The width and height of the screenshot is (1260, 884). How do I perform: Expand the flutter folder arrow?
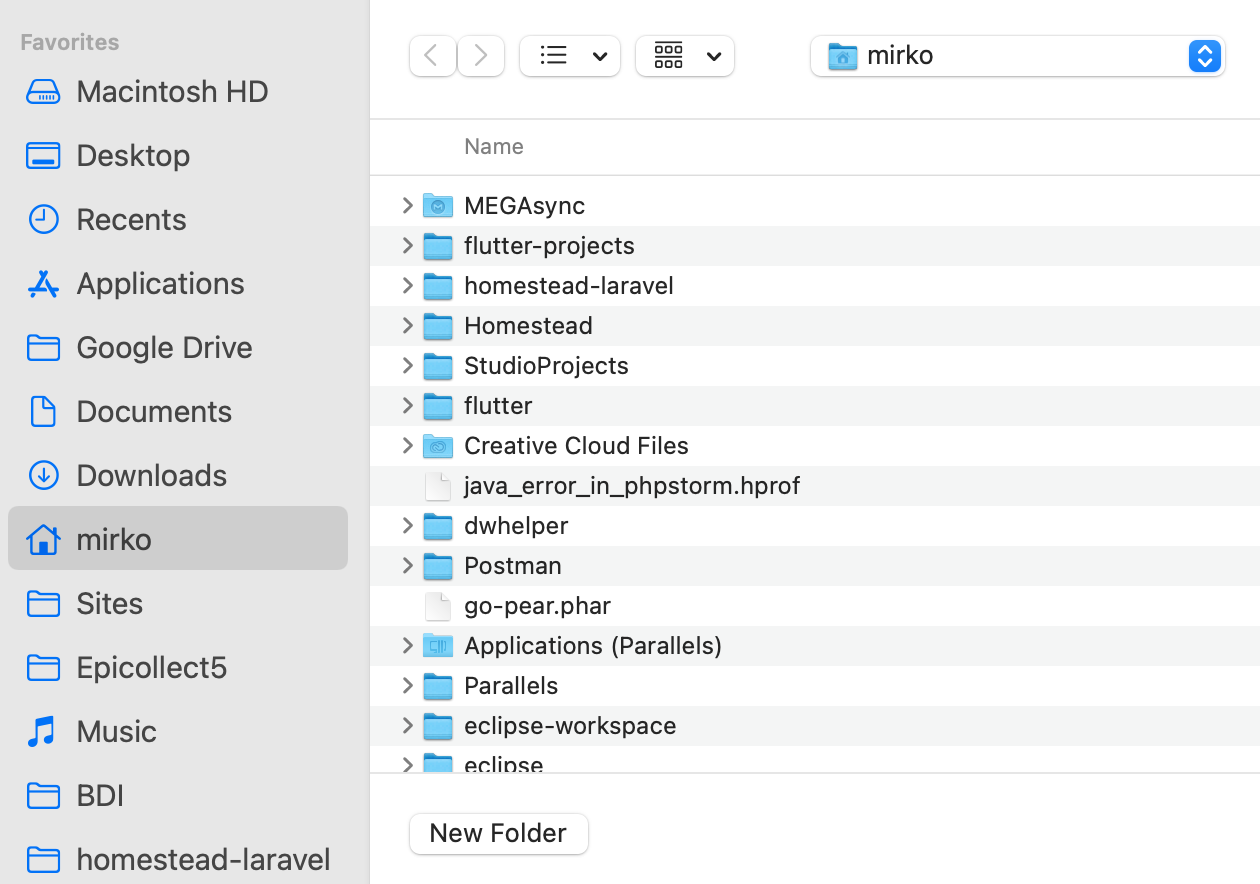pyautogui.click(x=407, y=405)
